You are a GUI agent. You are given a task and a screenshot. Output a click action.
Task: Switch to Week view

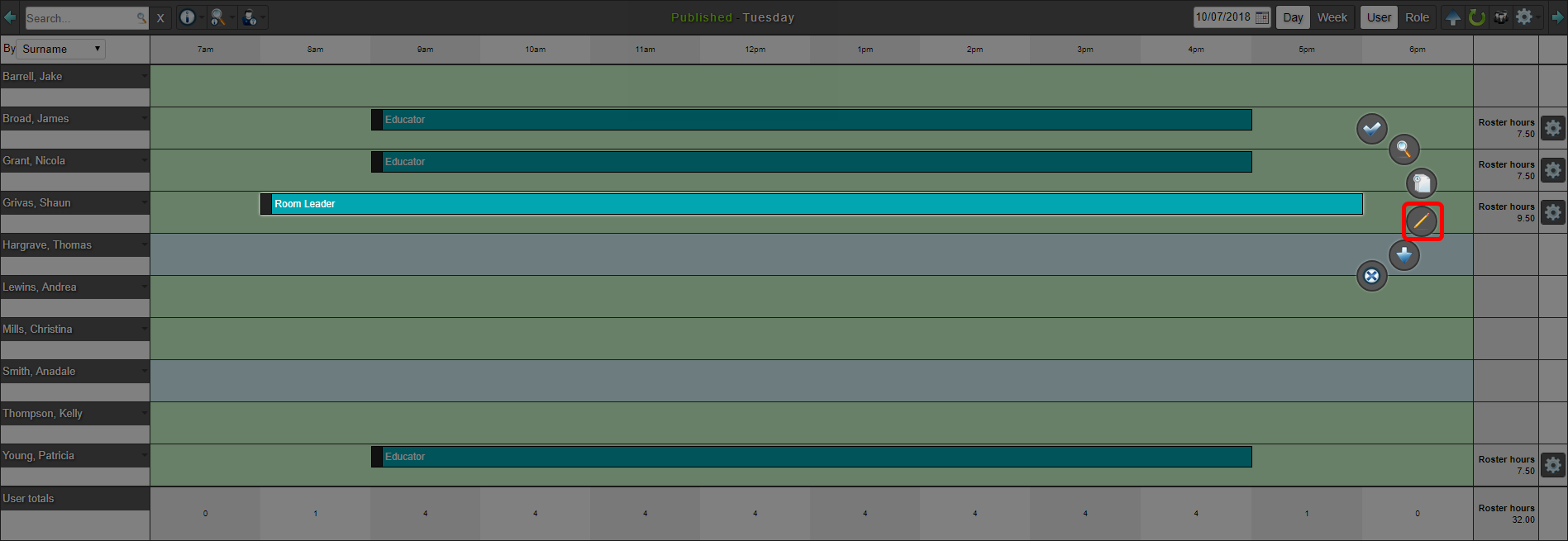[x=1332, y=17]
